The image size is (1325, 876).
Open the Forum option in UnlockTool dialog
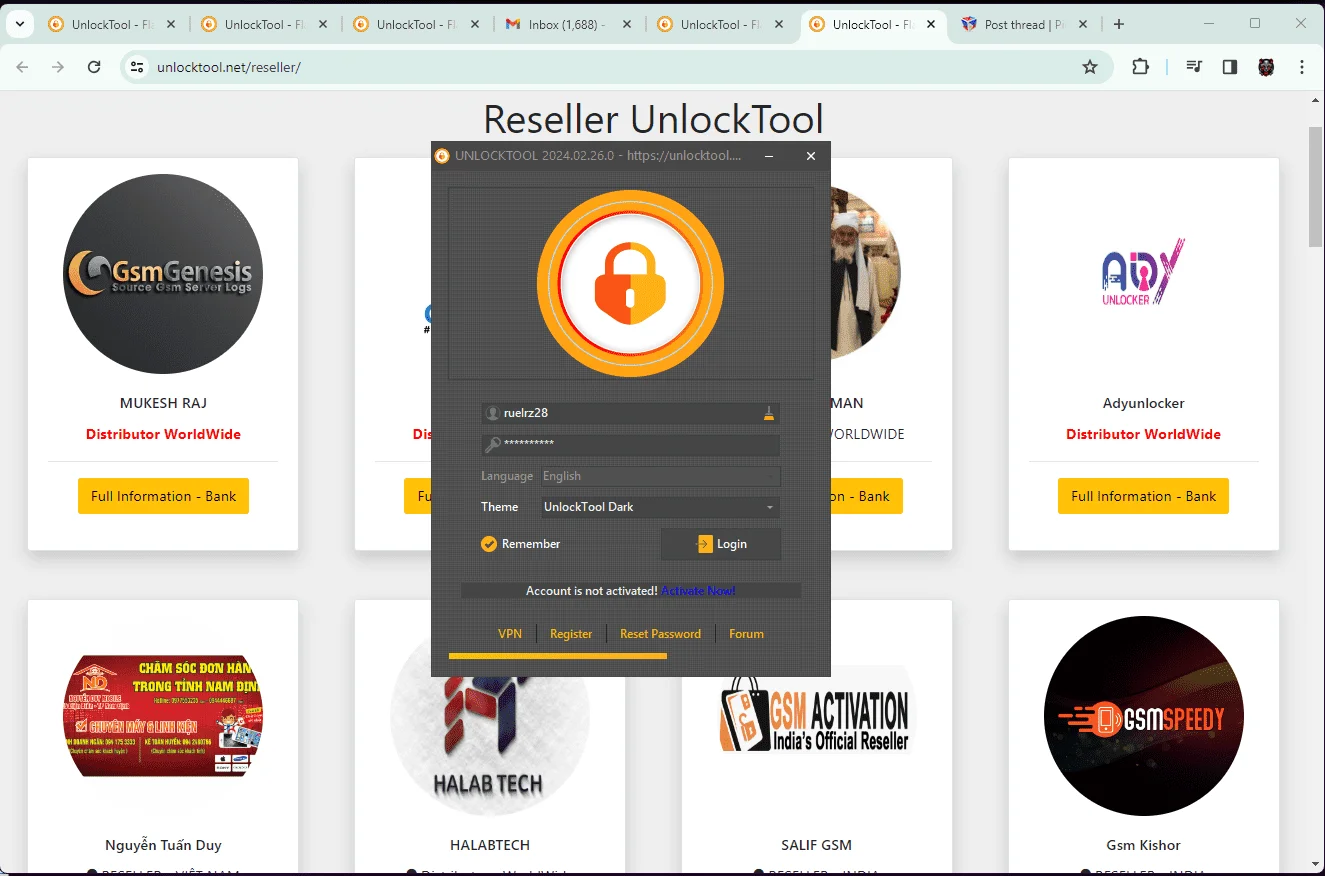coord(746,634)
